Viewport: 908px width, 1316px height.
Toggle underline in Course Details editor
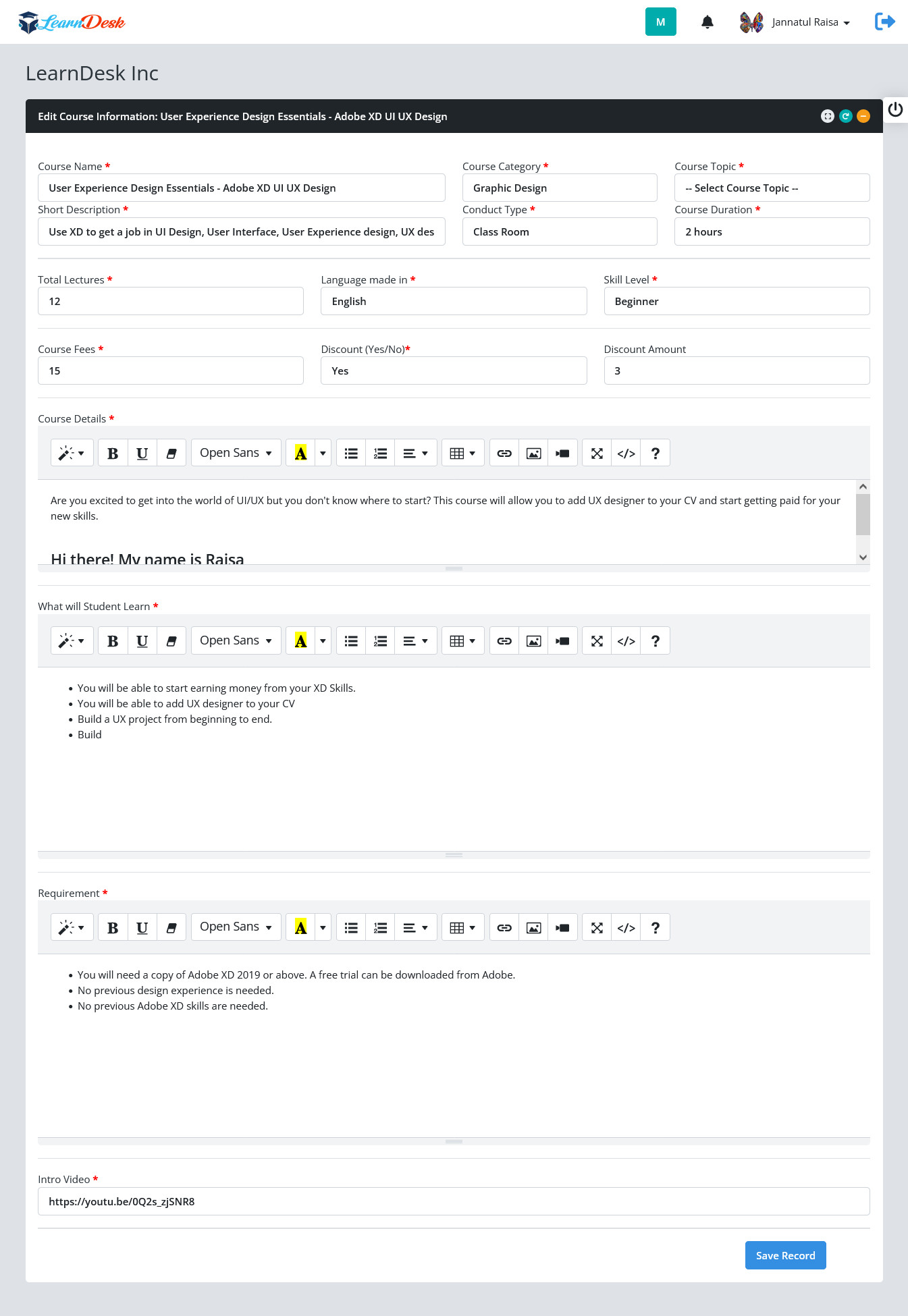coord(142,454)
